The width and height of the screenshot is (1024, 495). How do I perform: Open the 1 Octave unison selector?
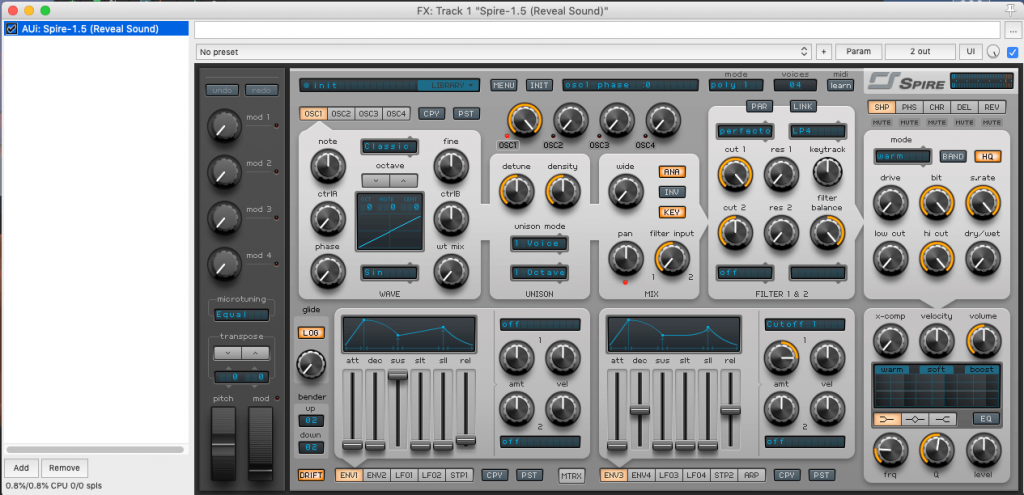pos(539,272)
